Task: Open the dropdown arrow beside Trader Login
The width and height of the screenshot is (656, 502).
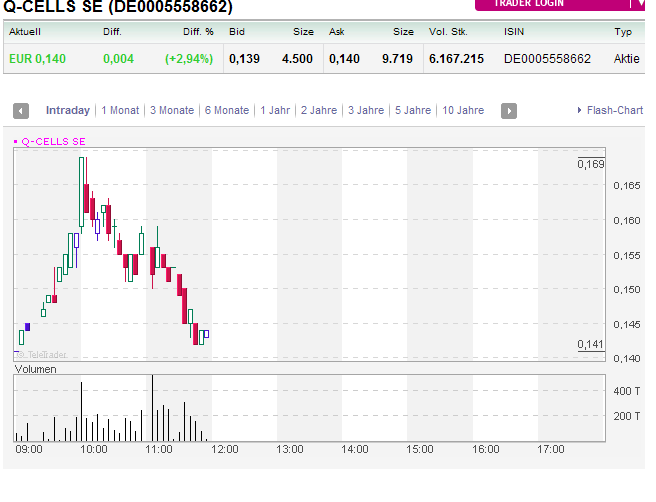Action: click(641, 4)
